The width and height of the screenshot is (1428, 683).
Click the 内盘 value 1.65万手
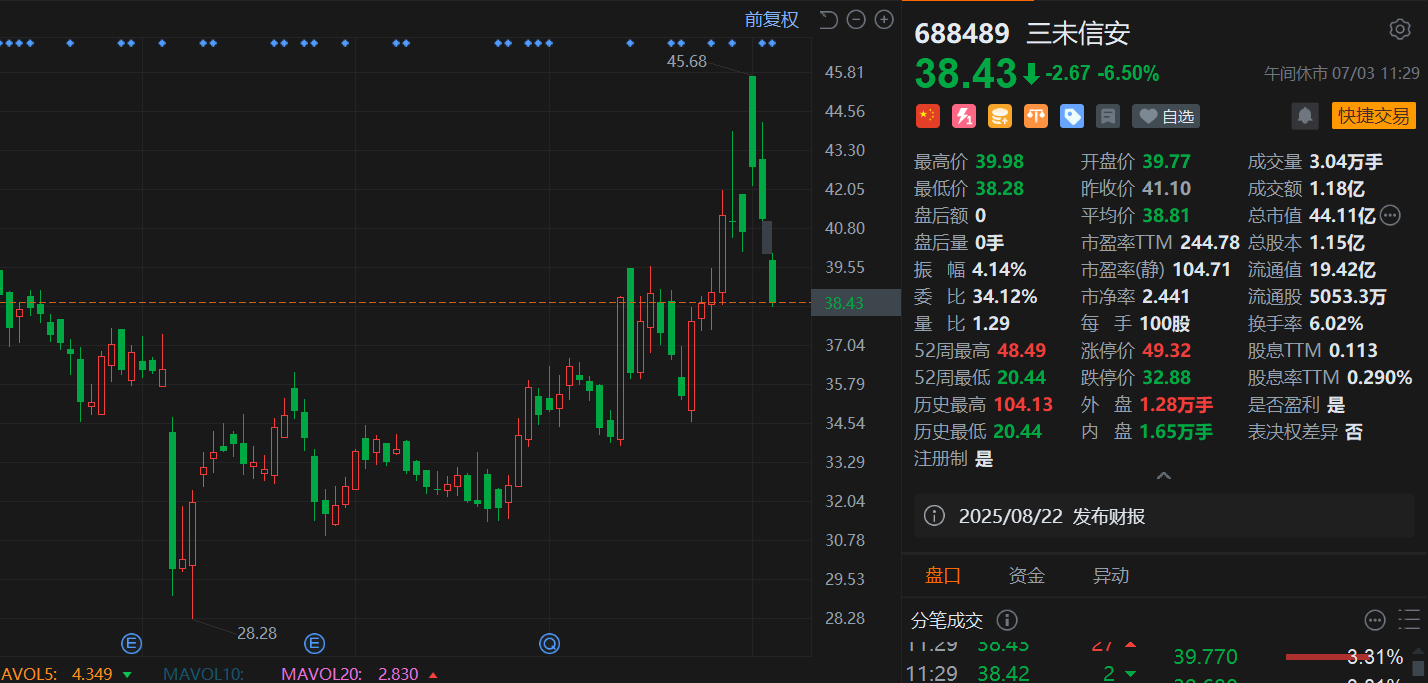(x=1176, y=432)
